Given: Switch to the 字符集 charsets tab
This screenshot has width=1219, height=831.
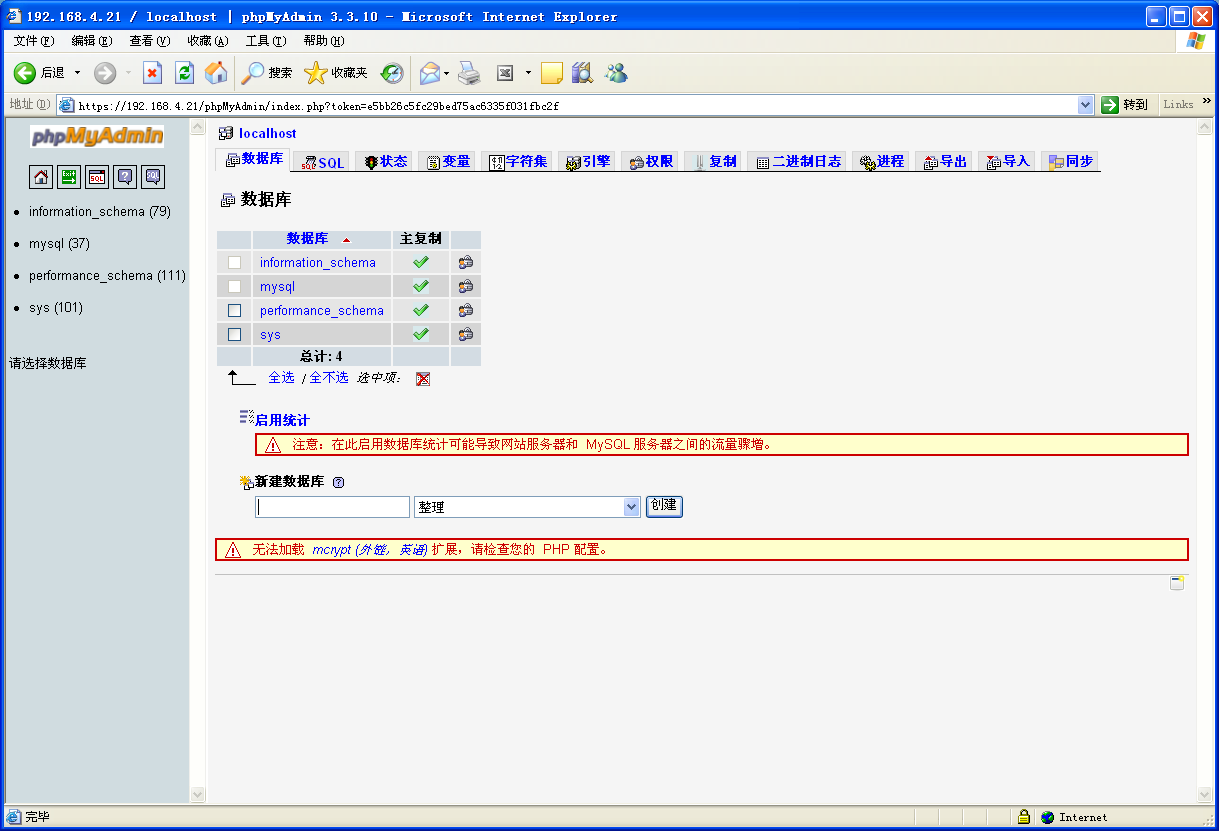Looking at the screenshot, I should click(519, 162).
